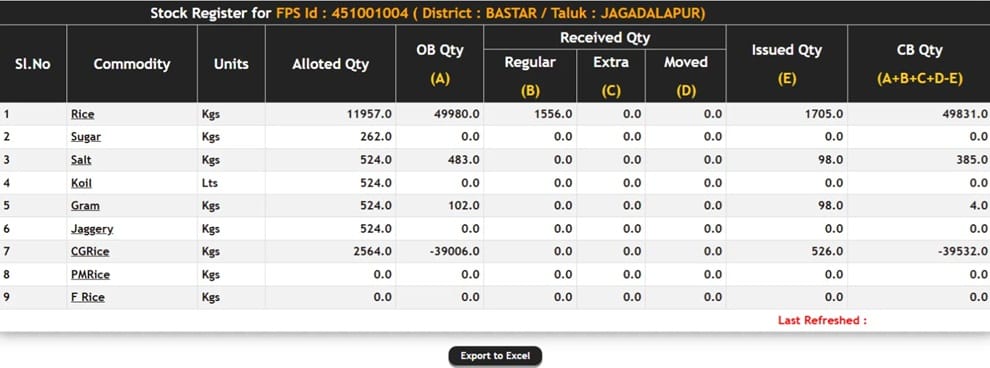Open the Sugar commodity link
Viewport: 990px width, 368px height.
click(86, 137)
